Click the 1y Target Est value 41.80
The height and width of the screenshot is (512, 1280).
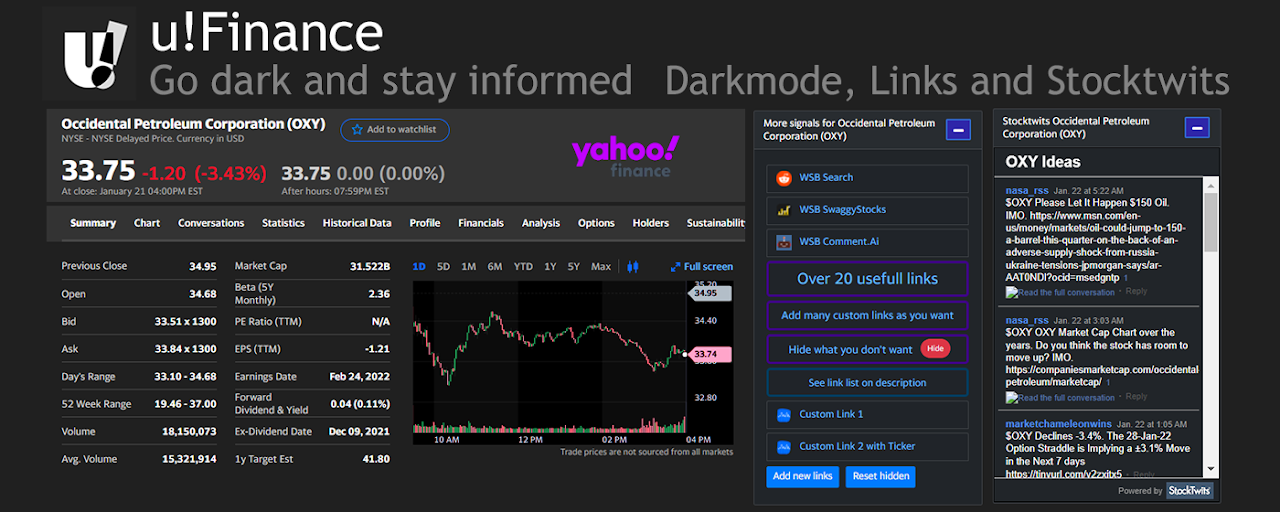[376, 460]
